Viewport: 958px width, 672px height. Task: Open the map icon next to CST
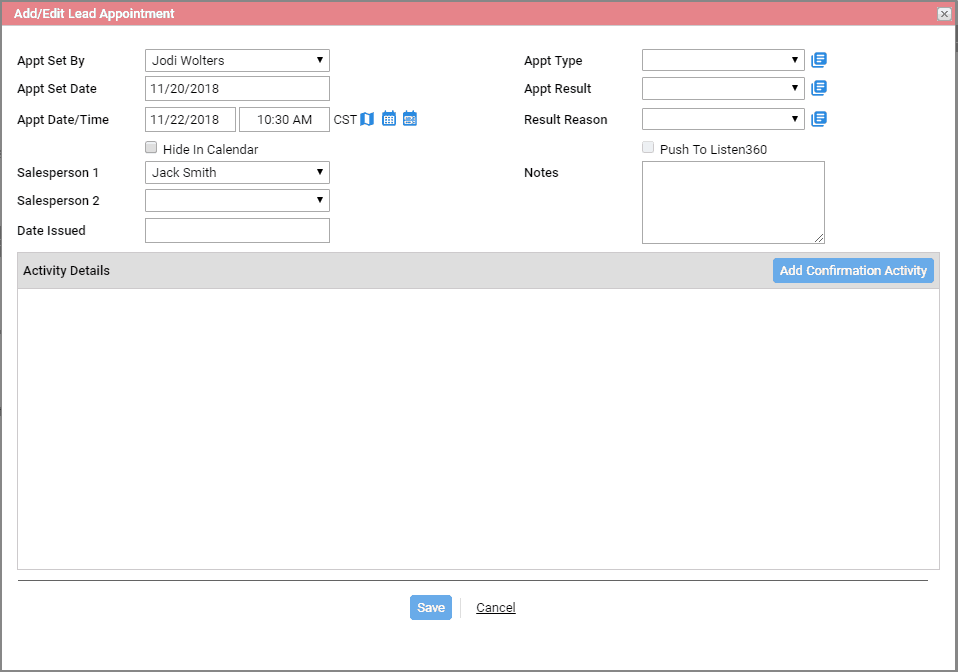(367, 119)
